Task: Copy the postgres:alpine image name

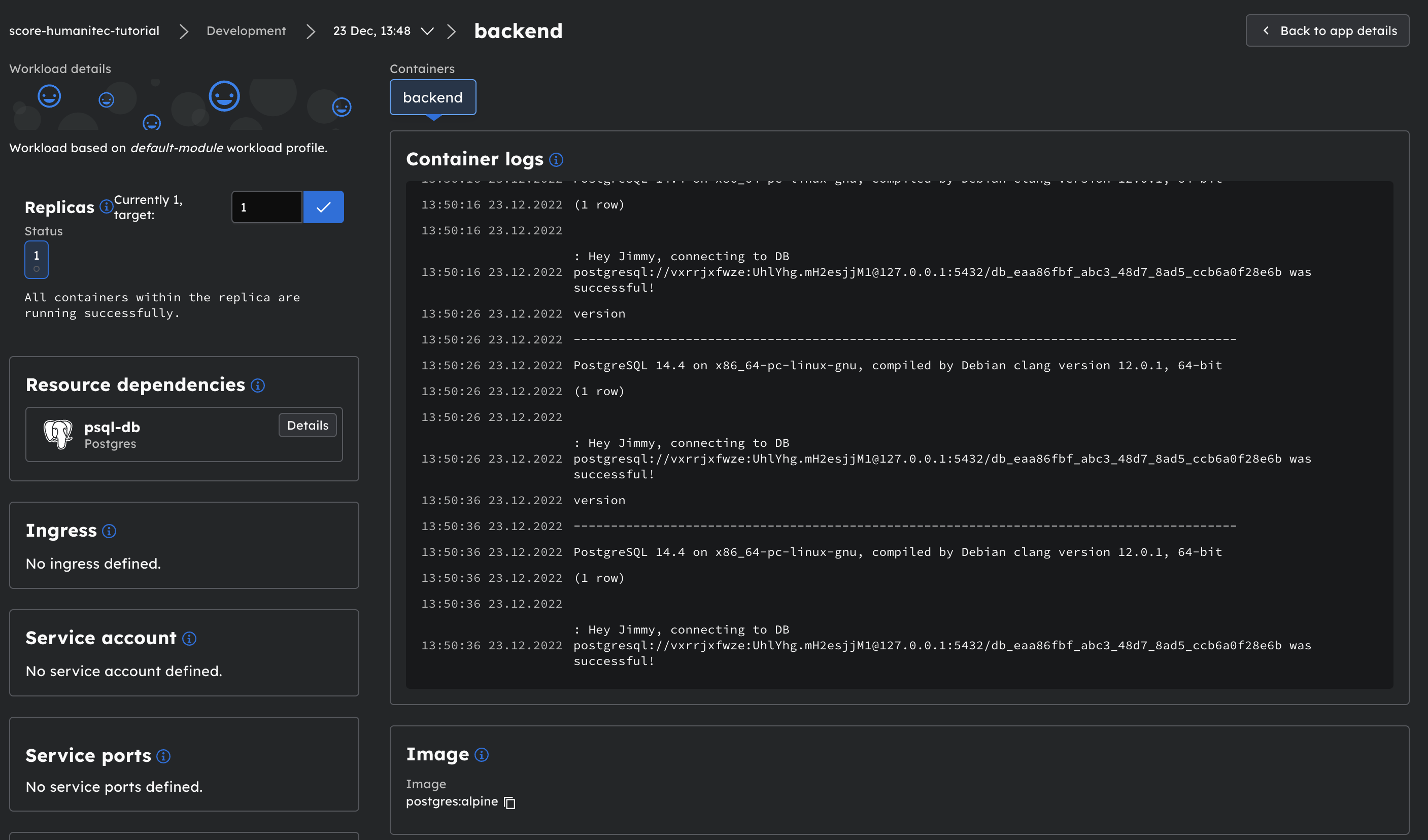Action: [x=509, y=802]
